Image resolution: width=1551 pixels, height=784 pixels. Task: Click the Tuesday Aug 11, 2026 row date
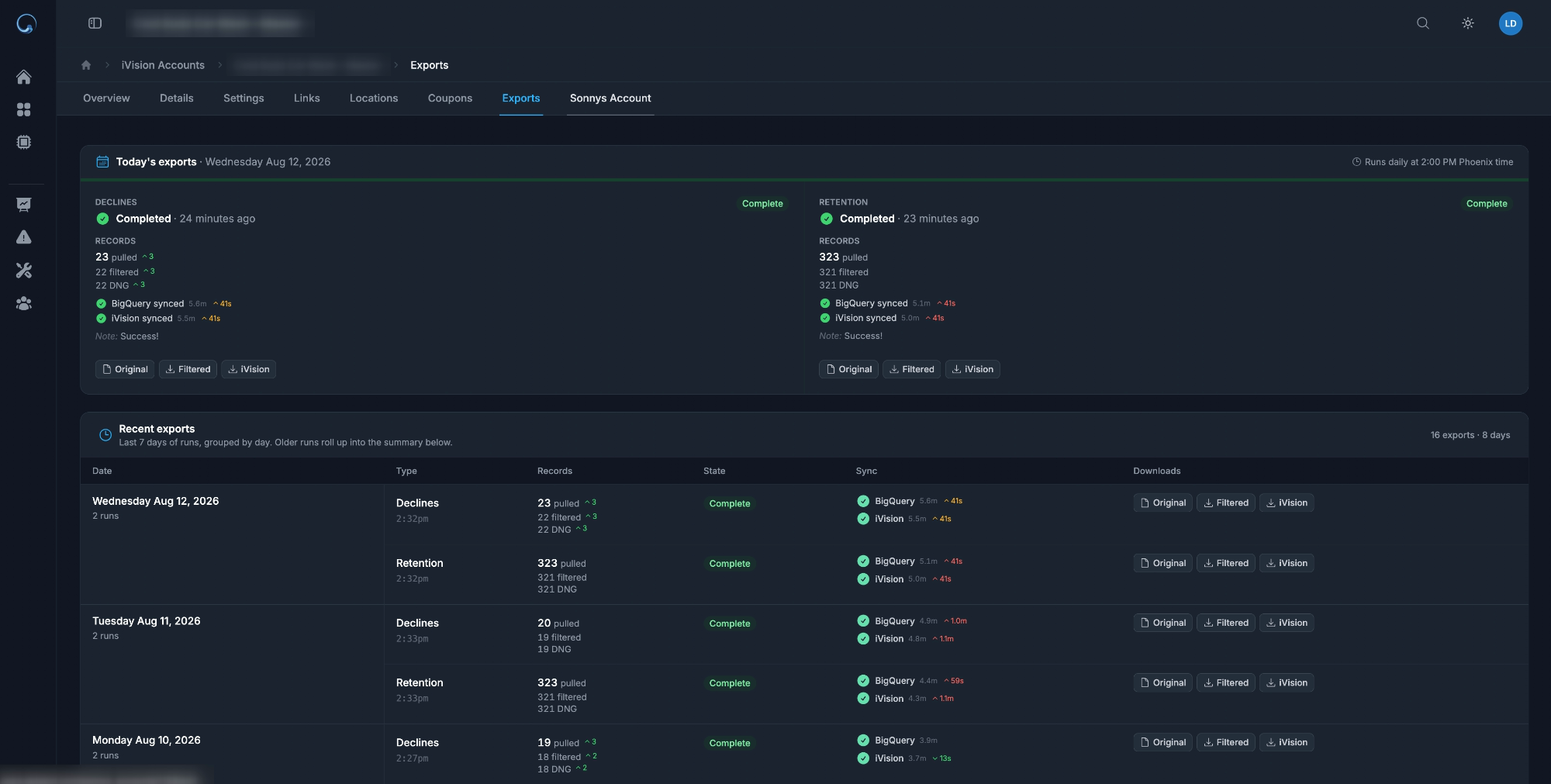pyautogui.click(x=146, y=621)
